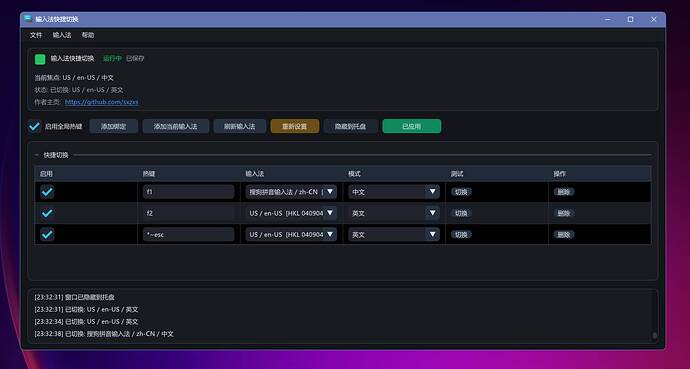
Task: Click the 隐藏到托盘 button
Action: [351, 126]
